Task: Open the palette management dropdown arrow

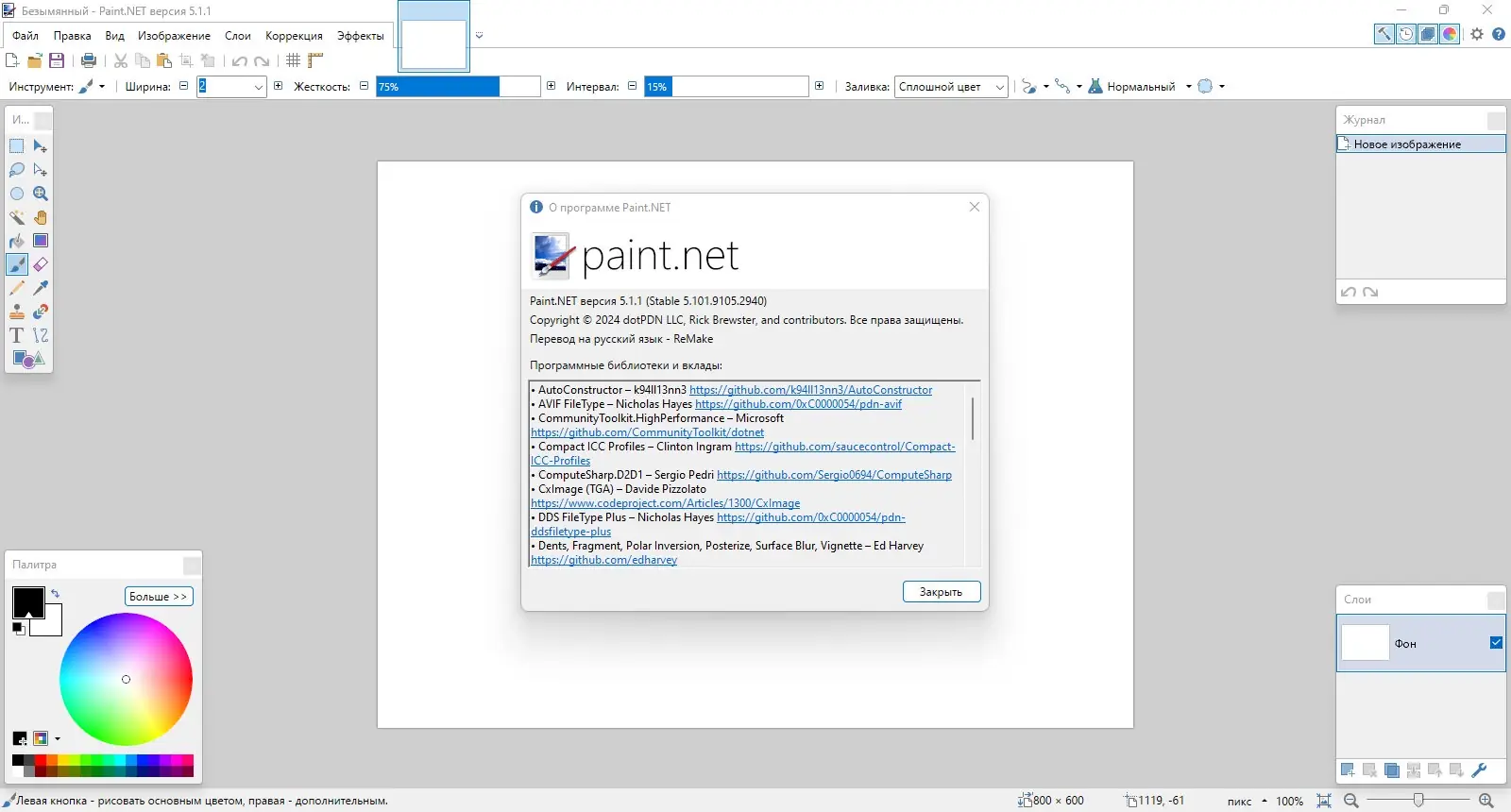Action: pyautogui.click(x=58, y=739)
